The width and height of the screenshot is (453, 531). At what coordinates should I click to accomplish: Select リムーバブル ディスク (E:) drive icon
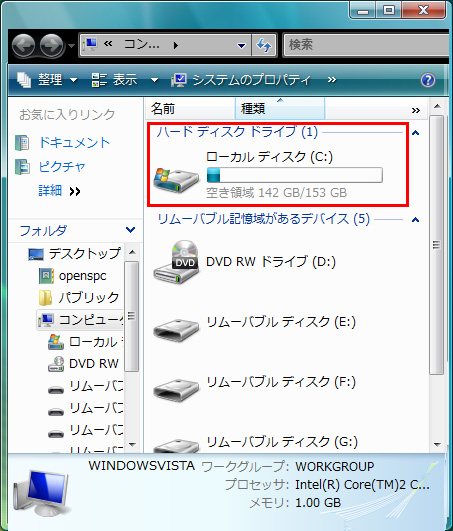[176, 330]
